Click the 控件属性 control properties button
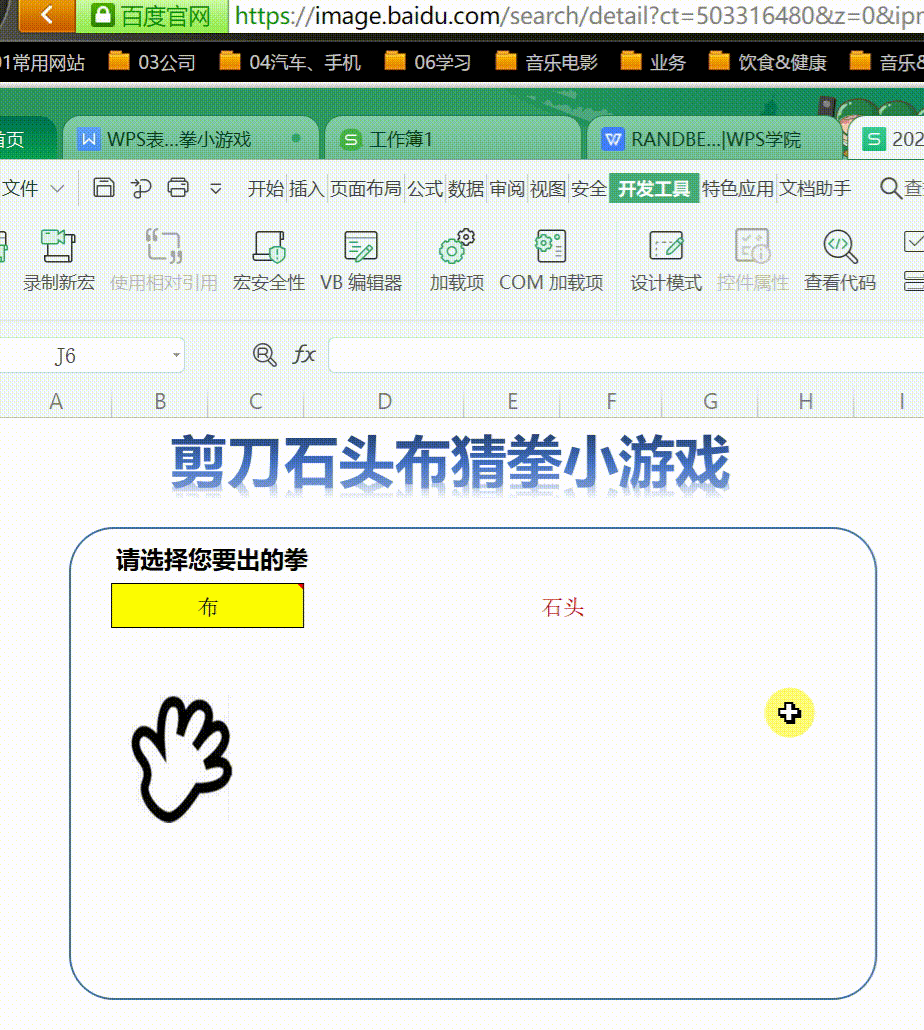924x1030 pixels. click(753, 260)
